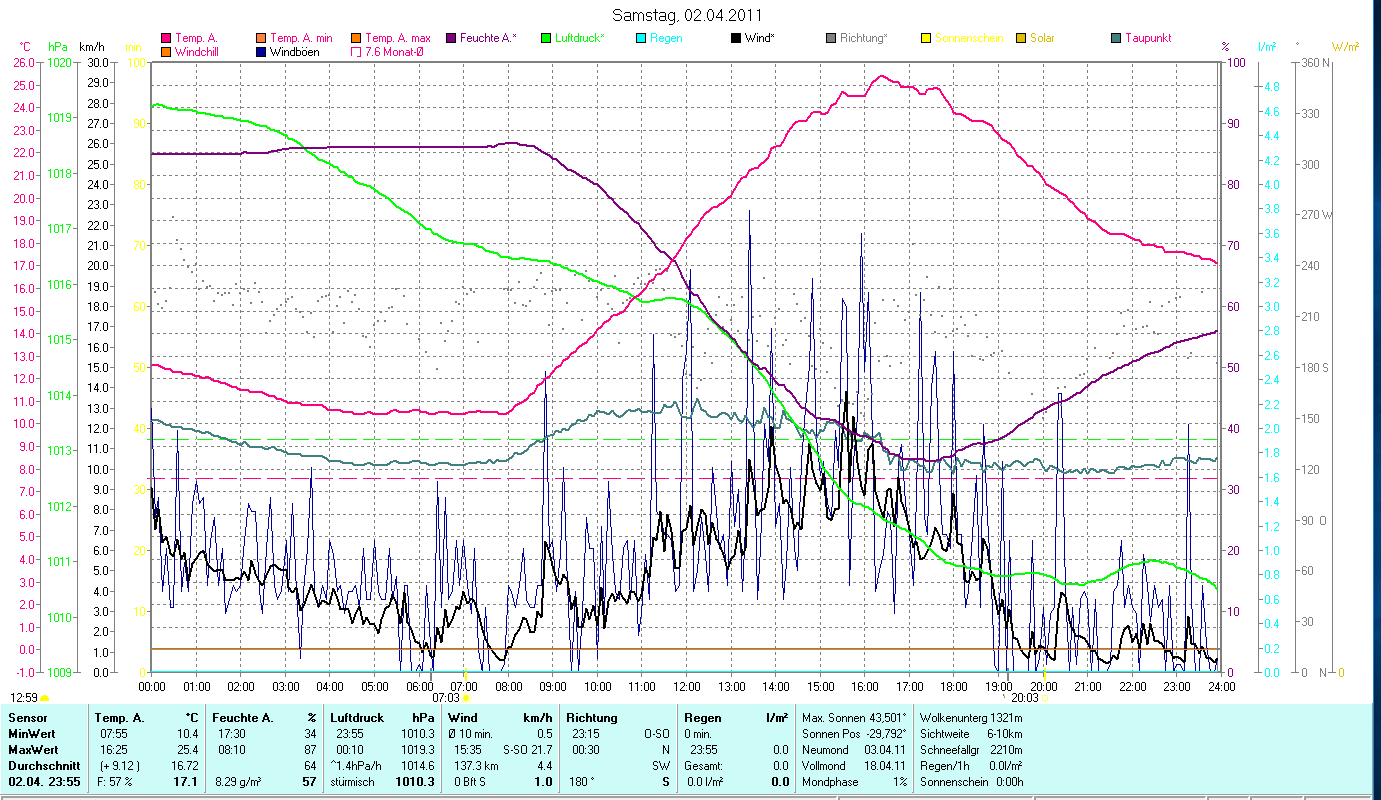Click the 12:00 label on the time axis
Image resolution: width=1381 pixels, height=800 pixels.
coord(687,687)
